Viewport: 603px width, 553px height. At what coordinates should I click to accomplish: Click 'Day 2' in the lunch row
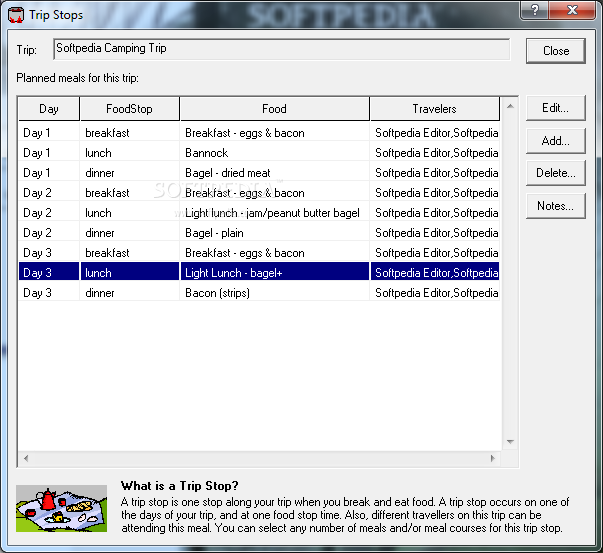coord(49,213)
